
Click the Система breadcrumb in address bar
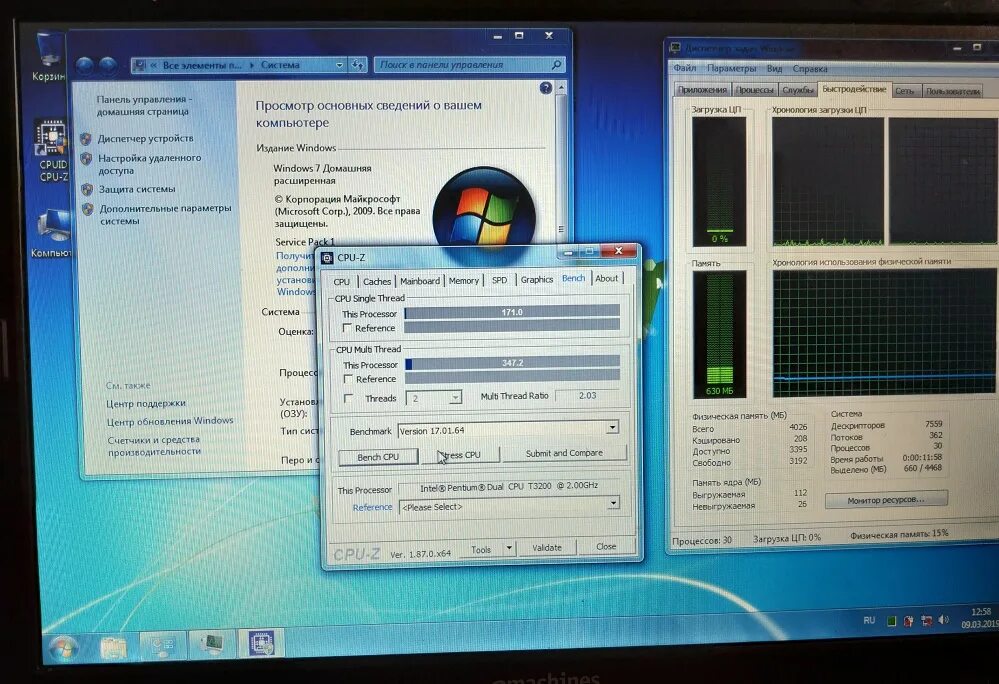[280, 65]
